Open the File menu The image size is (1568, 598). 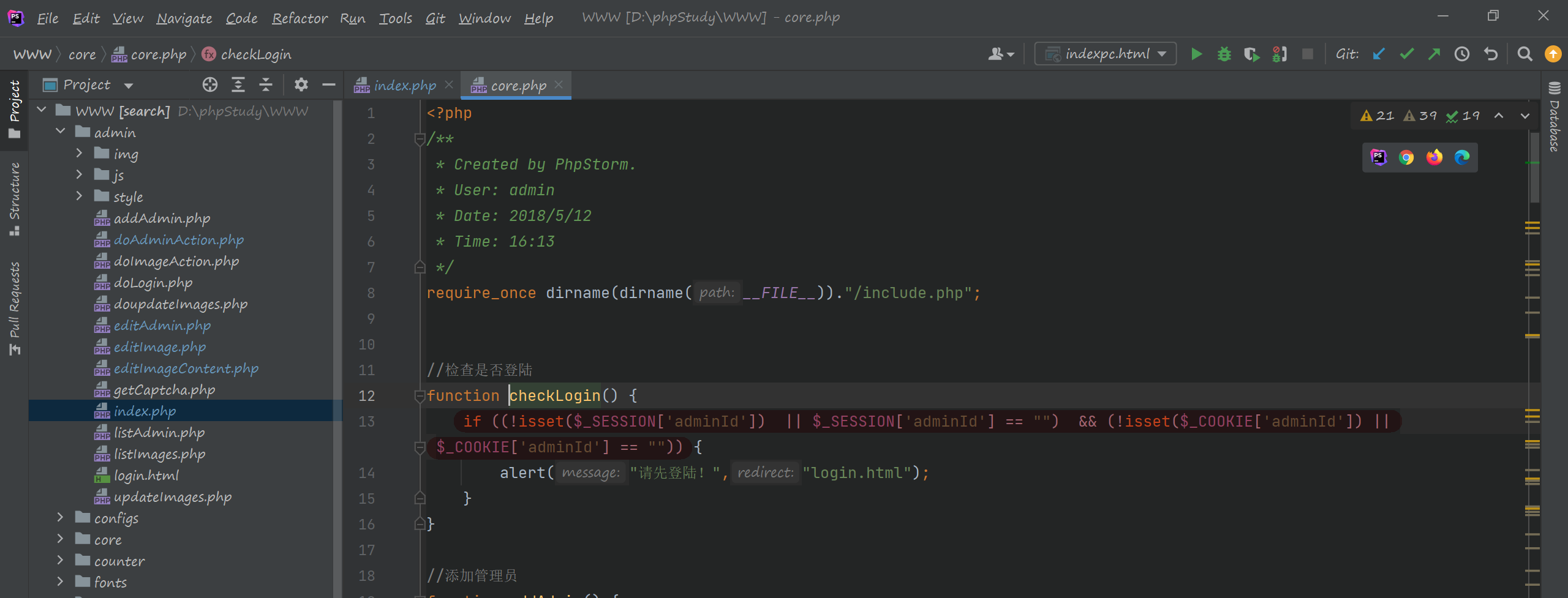point(48,18)
